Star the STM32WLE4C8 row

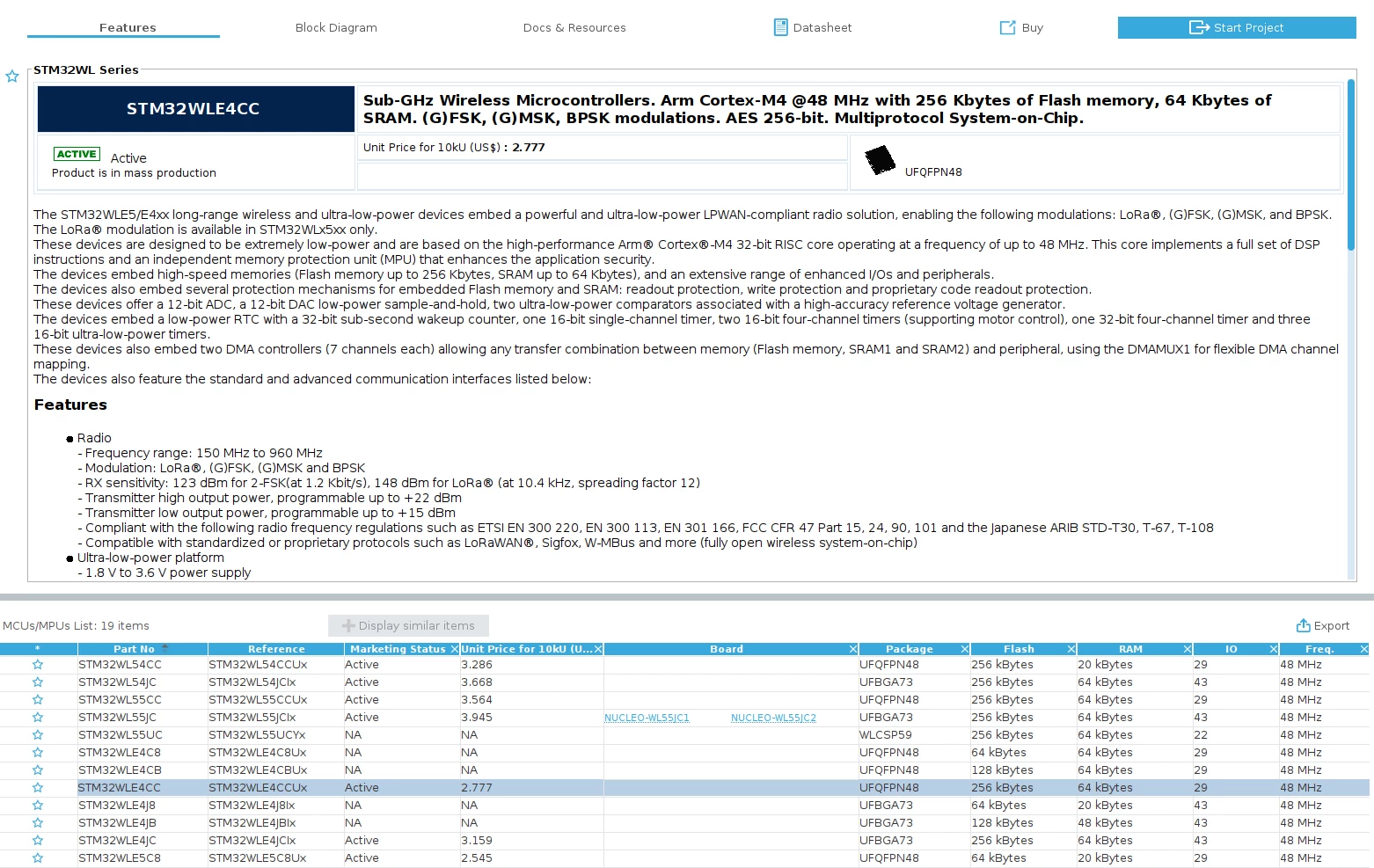[x=38, y=753]
